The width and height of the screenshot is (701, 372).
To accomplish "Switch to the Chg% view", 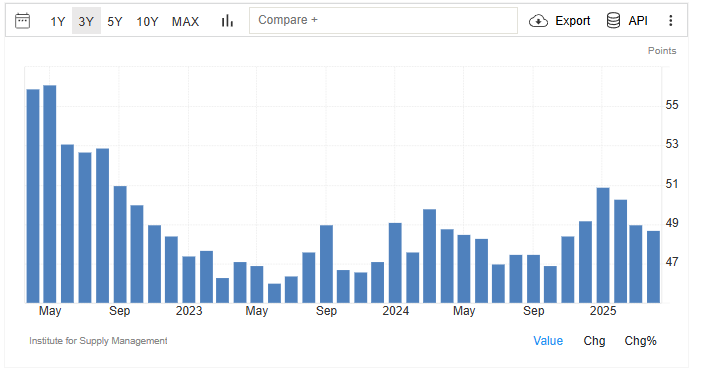I will (x=640, y=341).
